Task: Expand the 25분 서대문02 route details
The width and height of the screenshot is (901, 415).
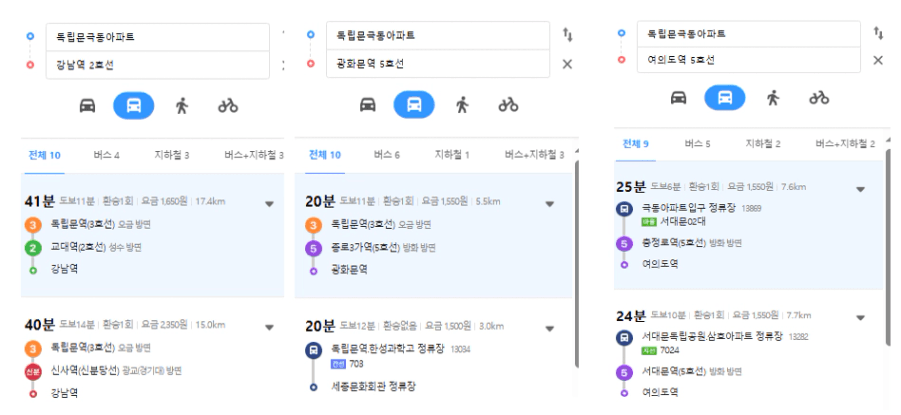Action: [860, 189]
